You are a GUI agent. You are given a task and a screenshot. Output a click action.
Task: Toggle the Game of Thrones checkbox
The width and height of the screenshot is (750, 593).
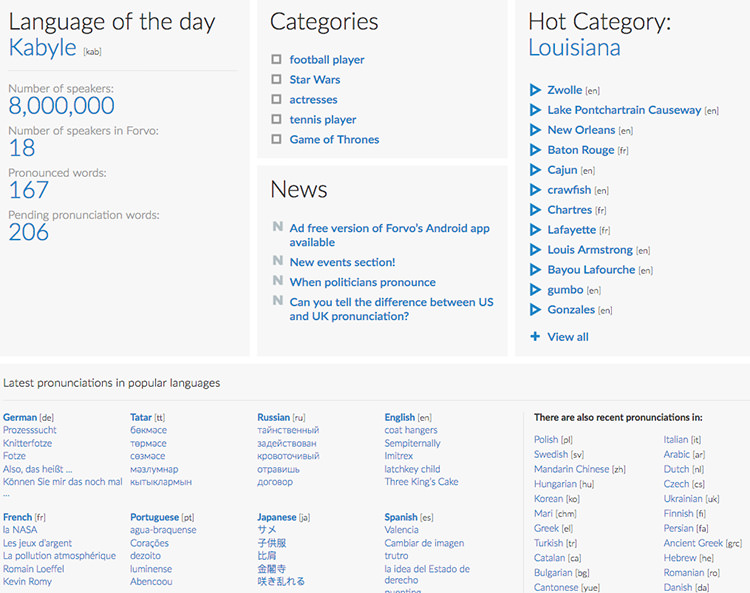(277, 140)
